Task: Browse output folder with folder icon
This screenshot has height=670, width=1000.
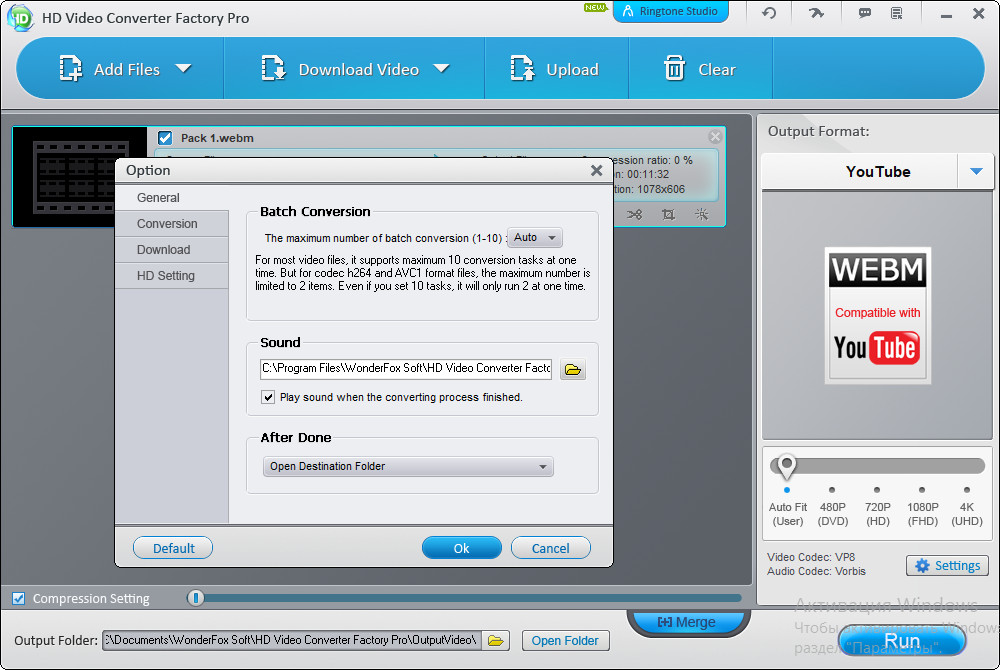Action: [x=496, y=640]
